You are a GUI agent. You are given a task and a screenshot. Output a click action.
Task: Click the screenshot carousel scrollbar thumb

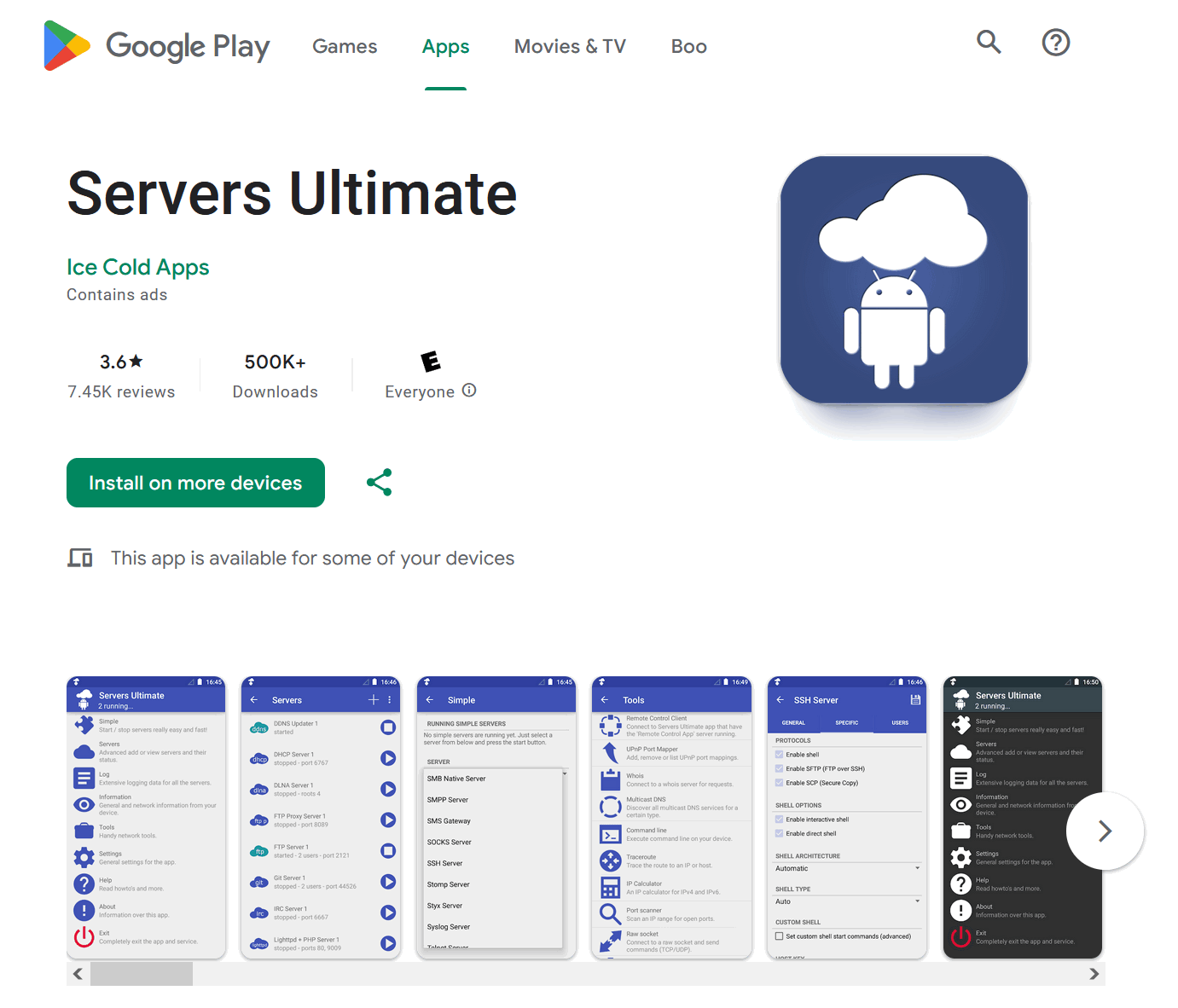(x=142, y=974)
